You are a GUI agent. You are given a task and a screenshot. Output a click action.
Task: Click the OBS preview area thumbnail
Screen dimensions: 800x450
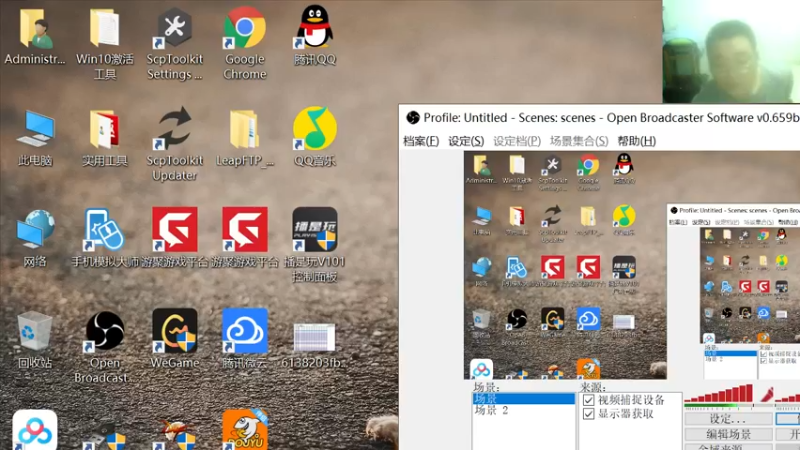click(x=632, y=265)
